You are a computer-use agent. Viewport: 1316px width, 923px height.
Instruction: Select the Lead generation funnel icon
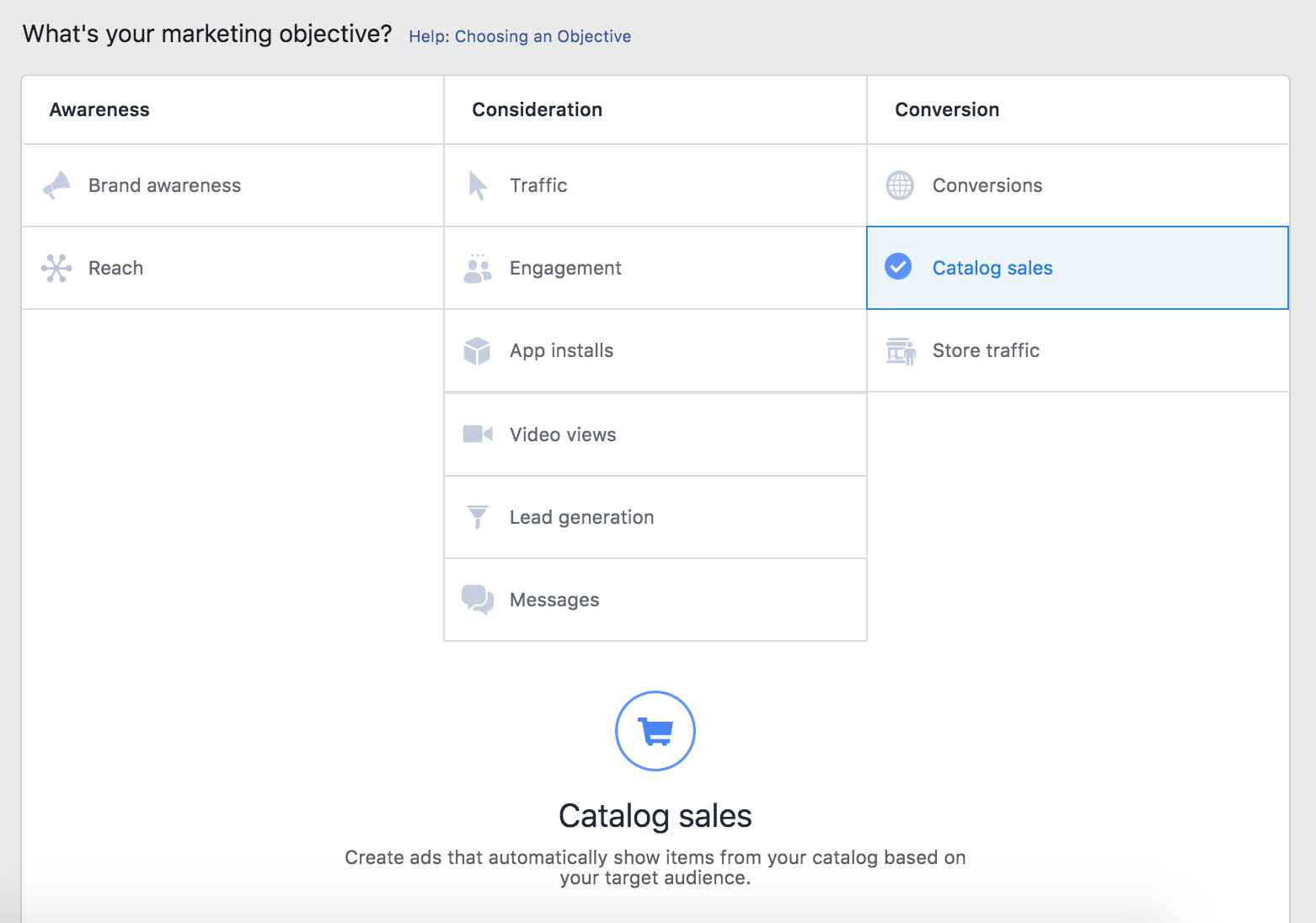coord(478,516)
